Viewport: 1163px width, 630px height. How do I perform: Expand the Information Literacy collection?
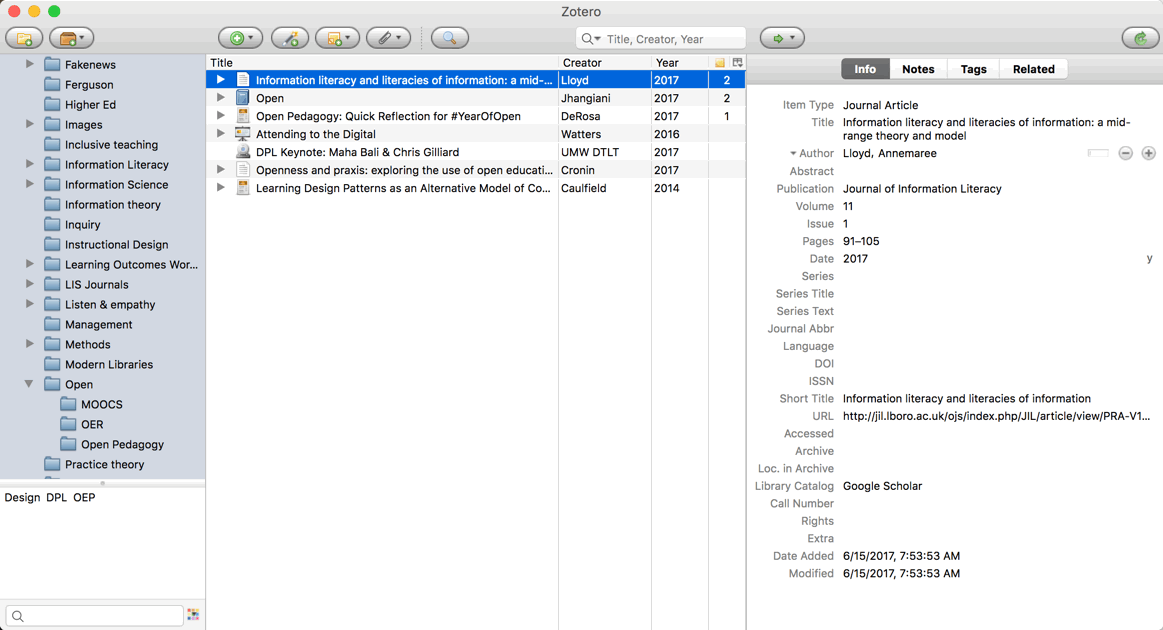(29, 164)
